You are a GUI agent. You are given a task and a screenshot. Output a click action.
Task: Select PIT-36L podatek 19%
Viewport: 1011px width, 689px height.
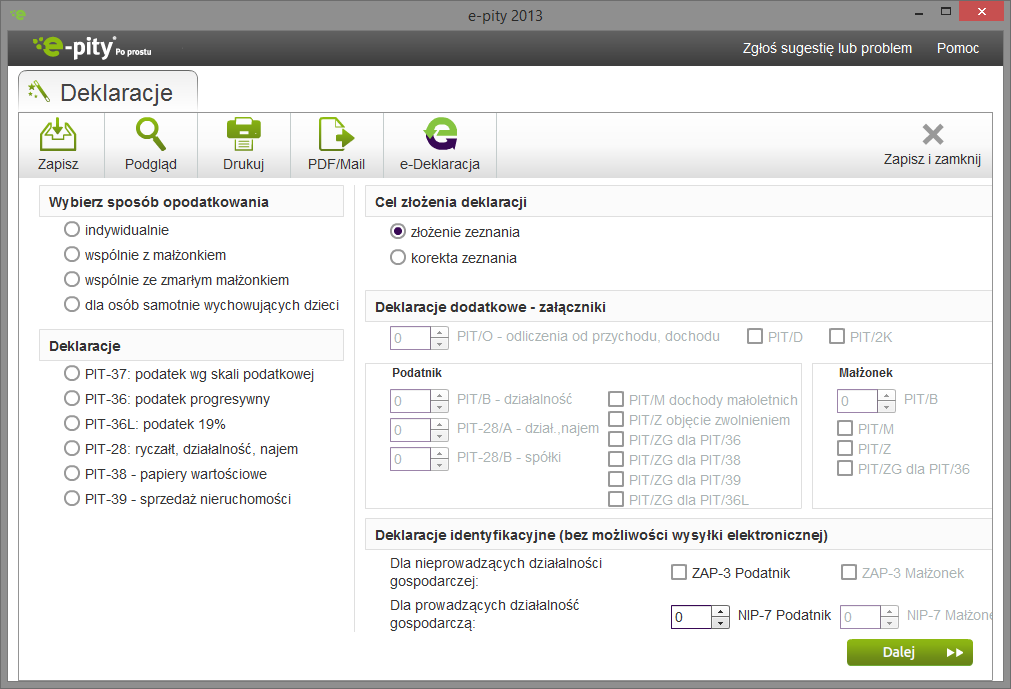72,423
